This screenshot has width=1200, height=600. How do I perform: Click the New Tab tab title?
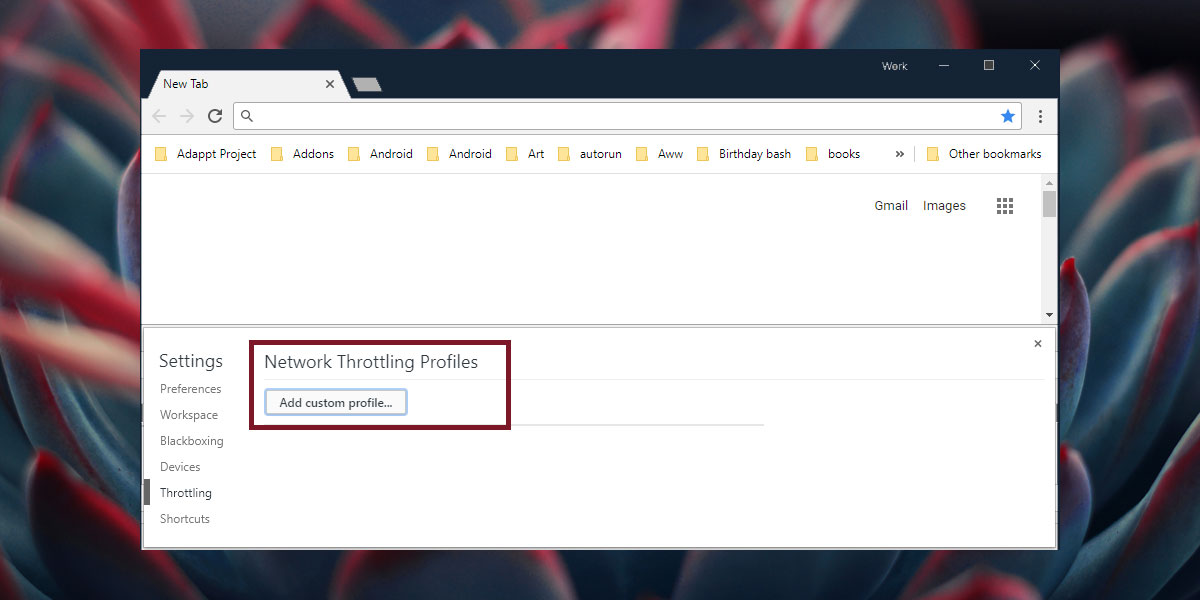[x=185, y=84]
